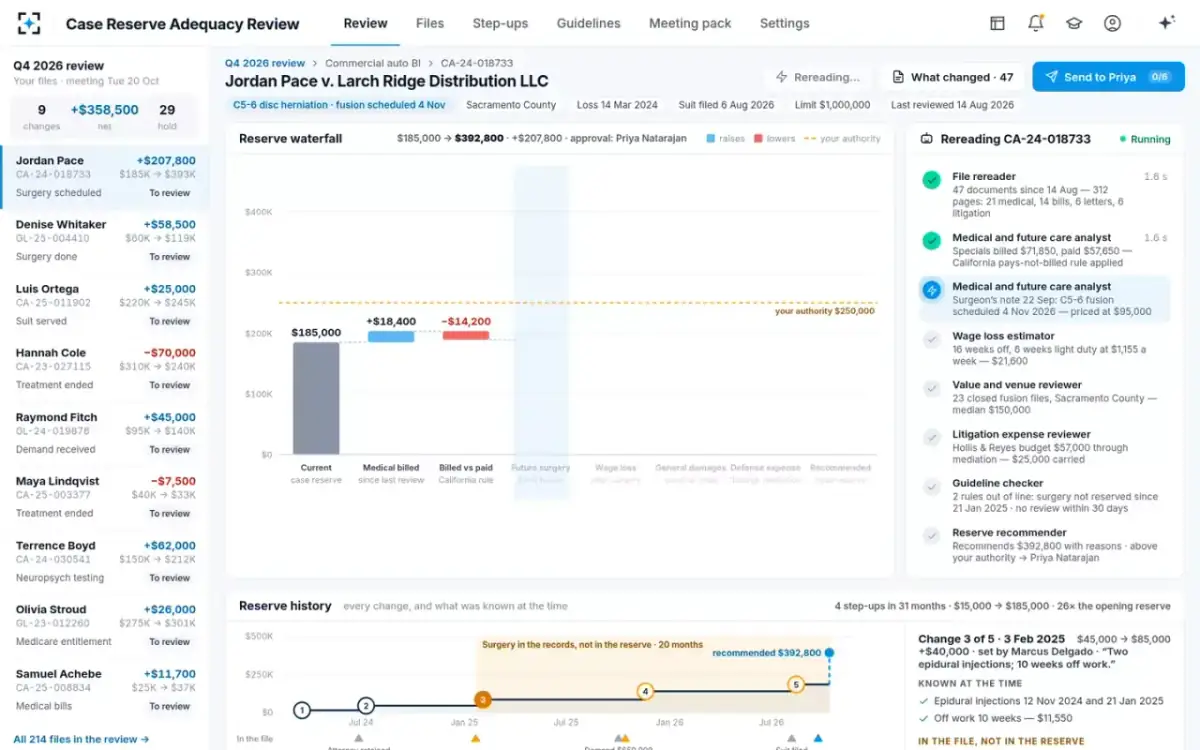
Task: Click the blue raises legend swatch
Action: click(x=710, y=139)
